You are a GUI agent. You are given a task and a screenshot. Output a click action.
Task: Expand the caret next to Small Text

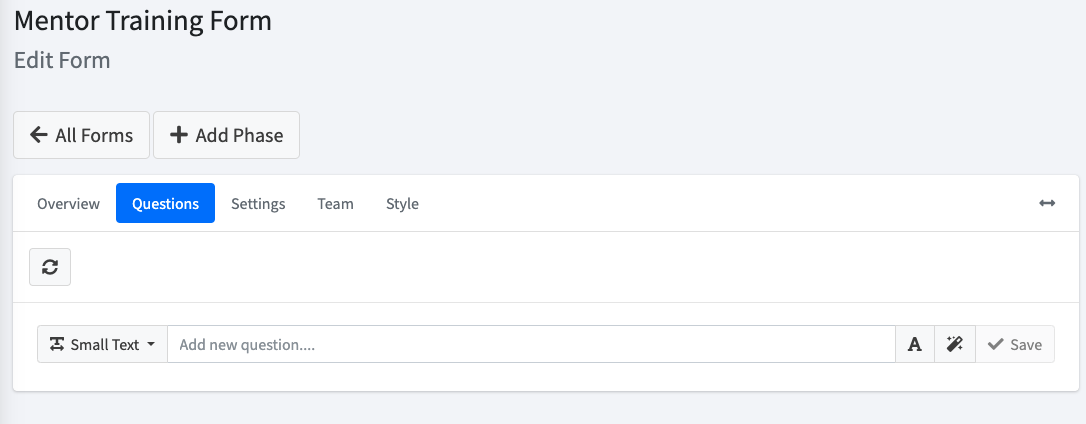click(x=151, y=344)
